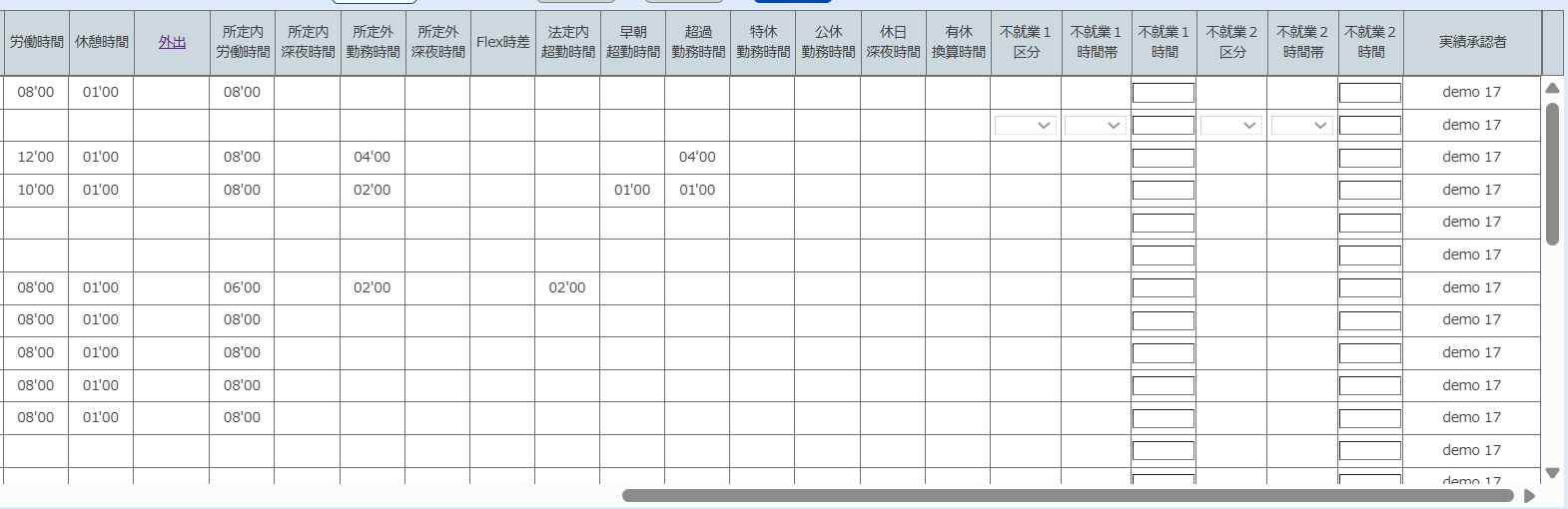Click the 02'00 法定内超勤時間 cell
1568x509 pixels.
pyautogui.click(x=567, y=287)
